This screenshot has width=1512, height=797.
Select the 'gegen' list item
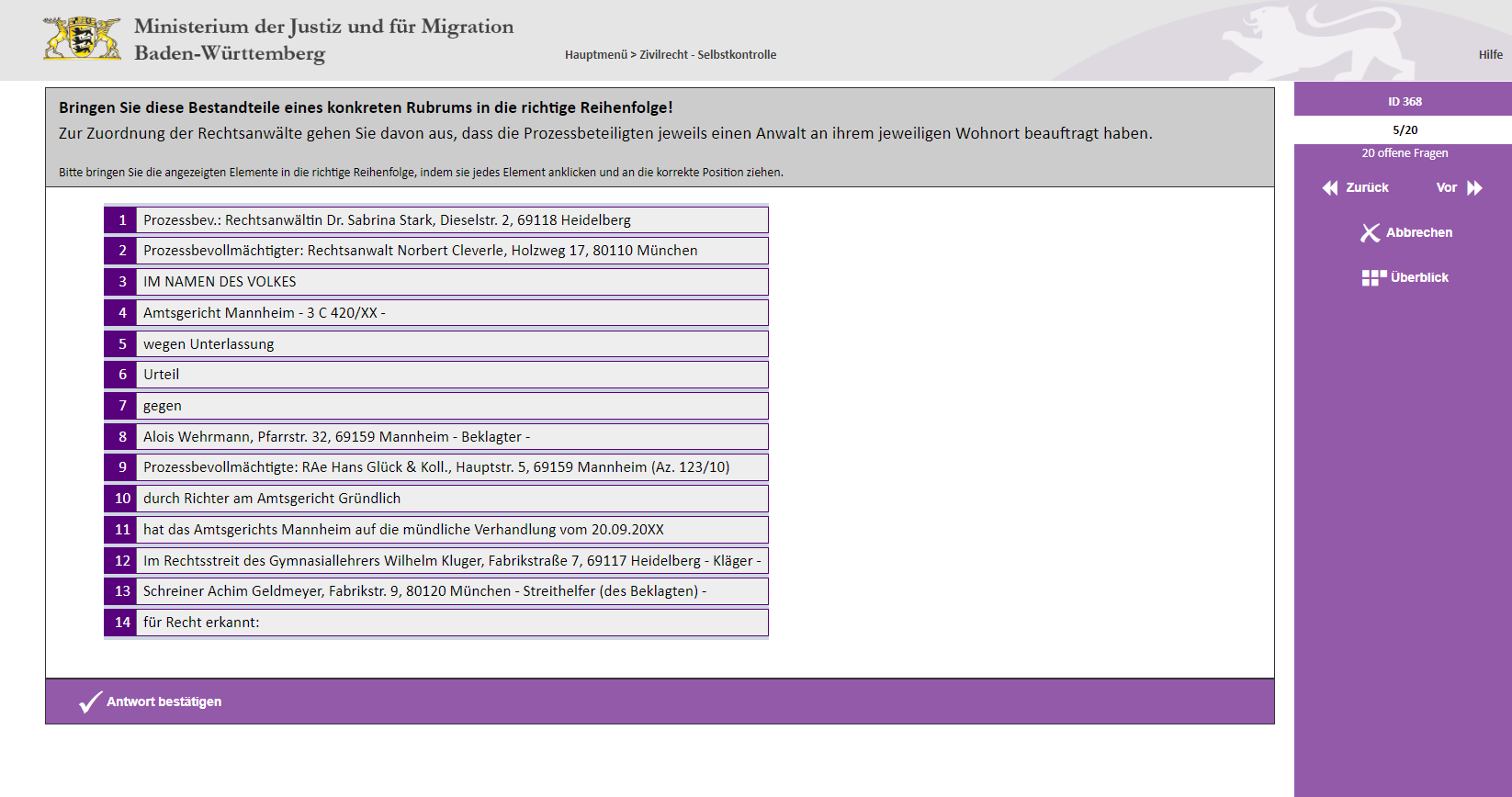pyautogui.click(x=450, y=406)
